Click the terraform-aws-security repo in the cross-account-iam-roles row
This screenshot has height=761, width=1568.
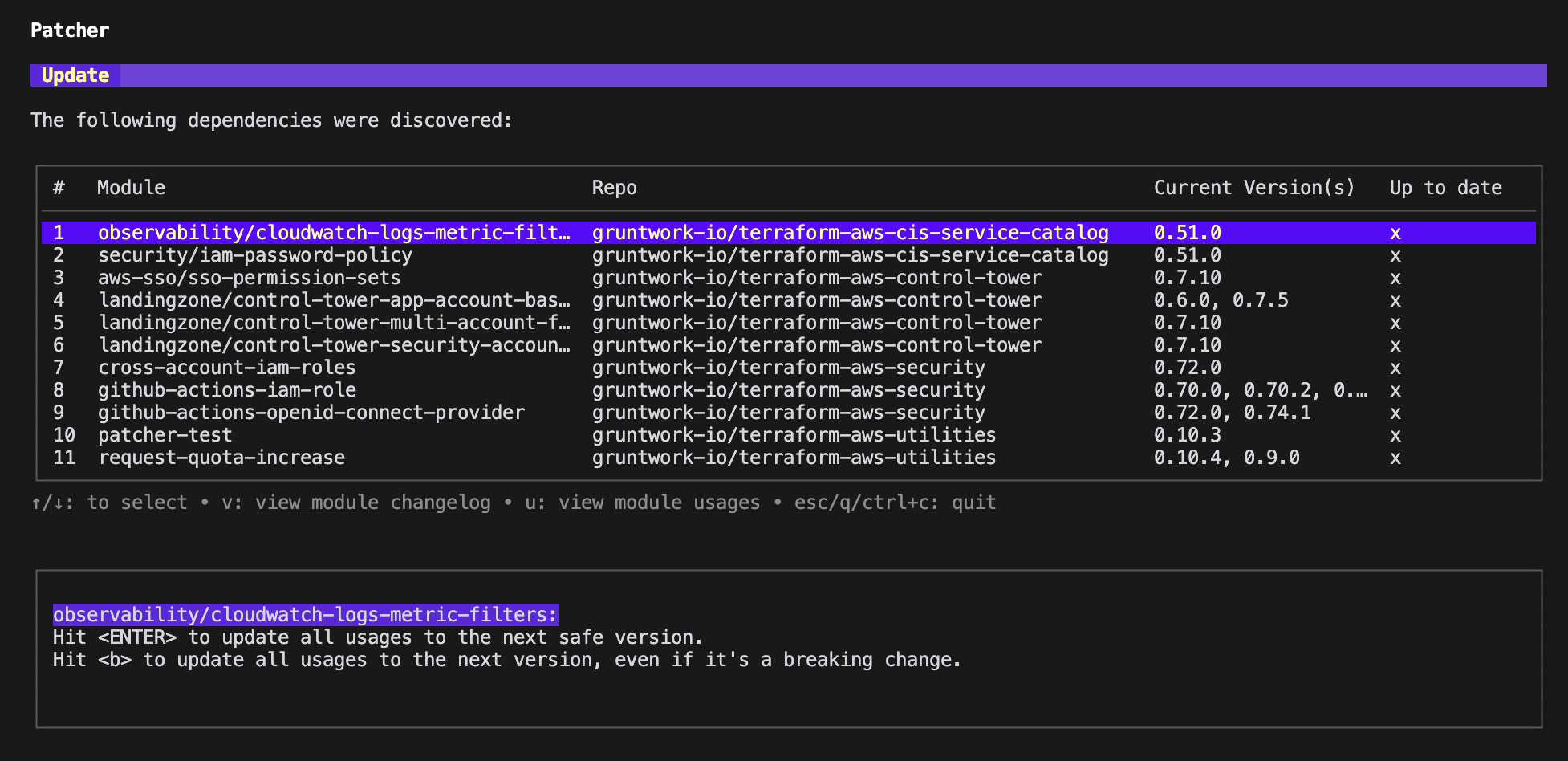coord(789,368)
